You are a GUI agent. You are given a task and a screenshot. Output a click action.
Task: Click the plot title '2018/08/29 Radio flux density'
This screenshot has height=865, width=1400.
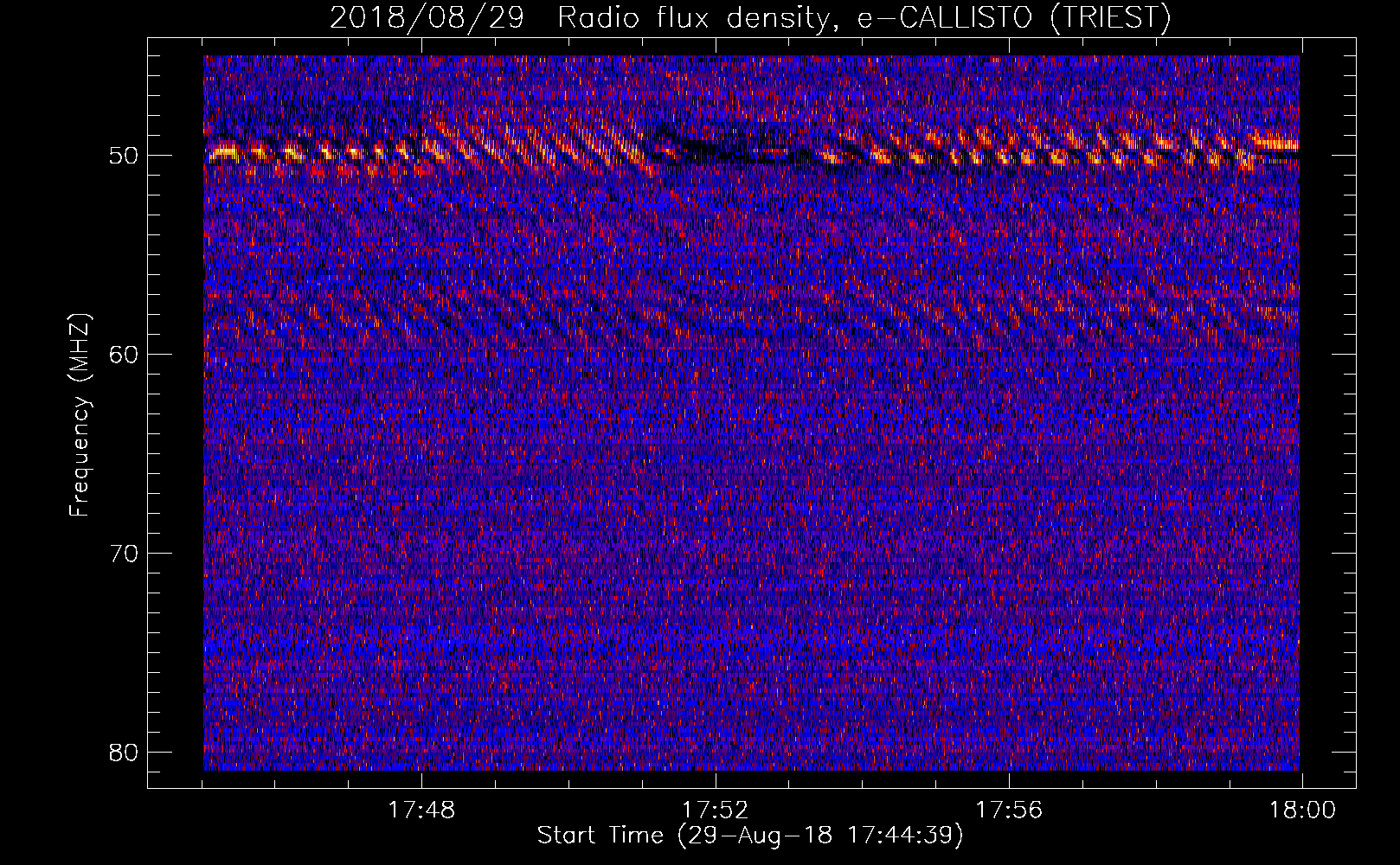click(x=750, y=18)
